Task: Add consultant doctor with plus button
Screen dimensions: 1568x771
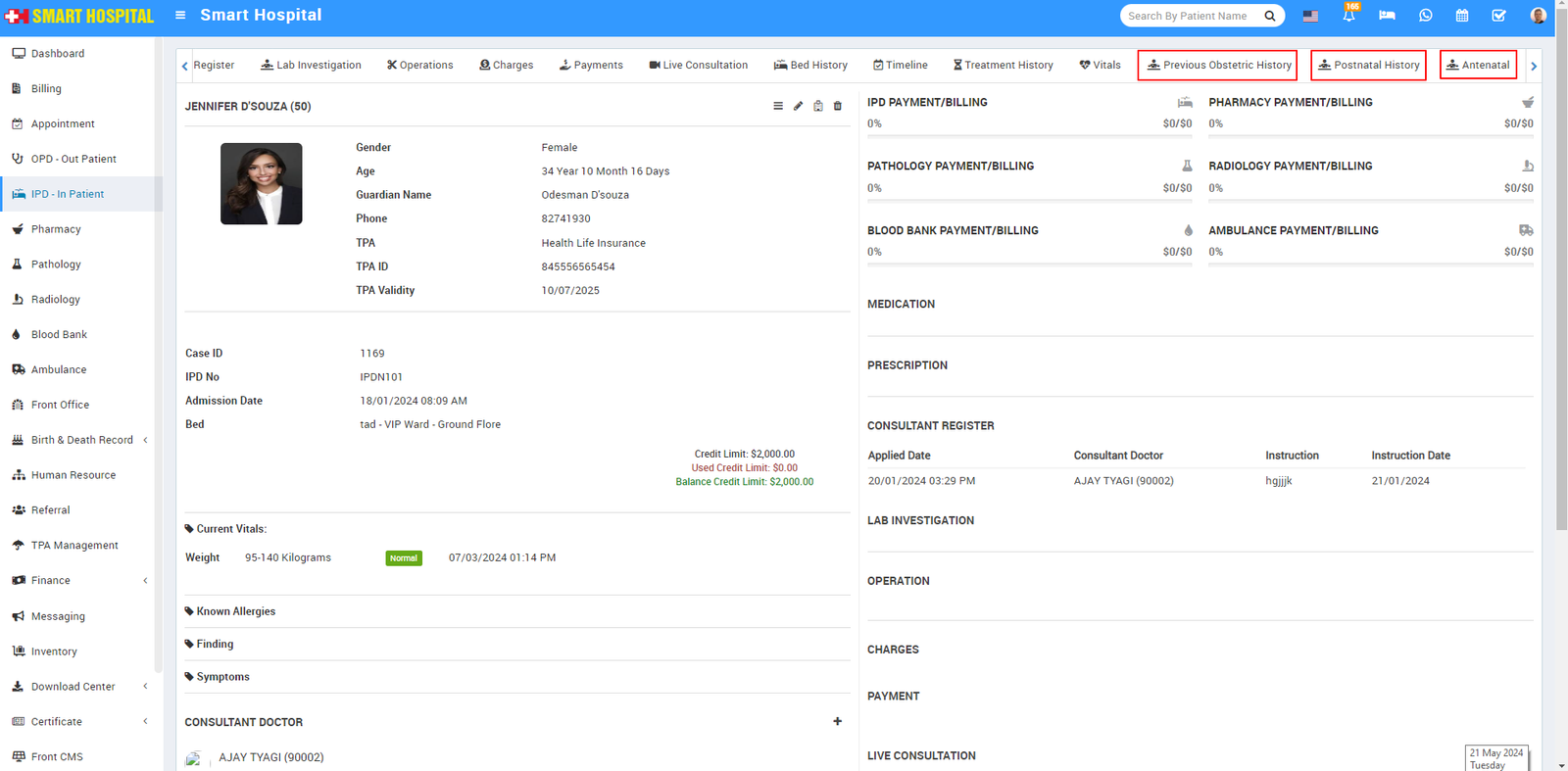Action: click(x=837, y=721)
